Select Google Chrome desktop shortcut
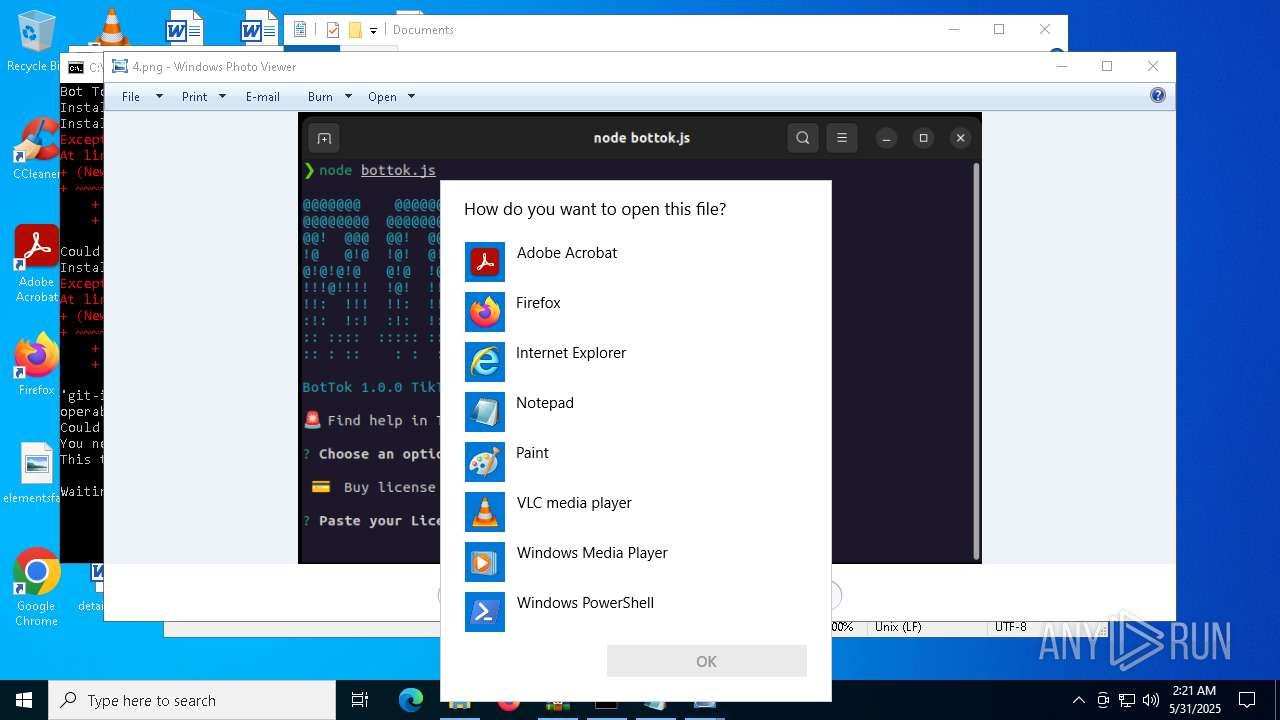The width and height of the screenshot is (1280, 720). (36, 588)
